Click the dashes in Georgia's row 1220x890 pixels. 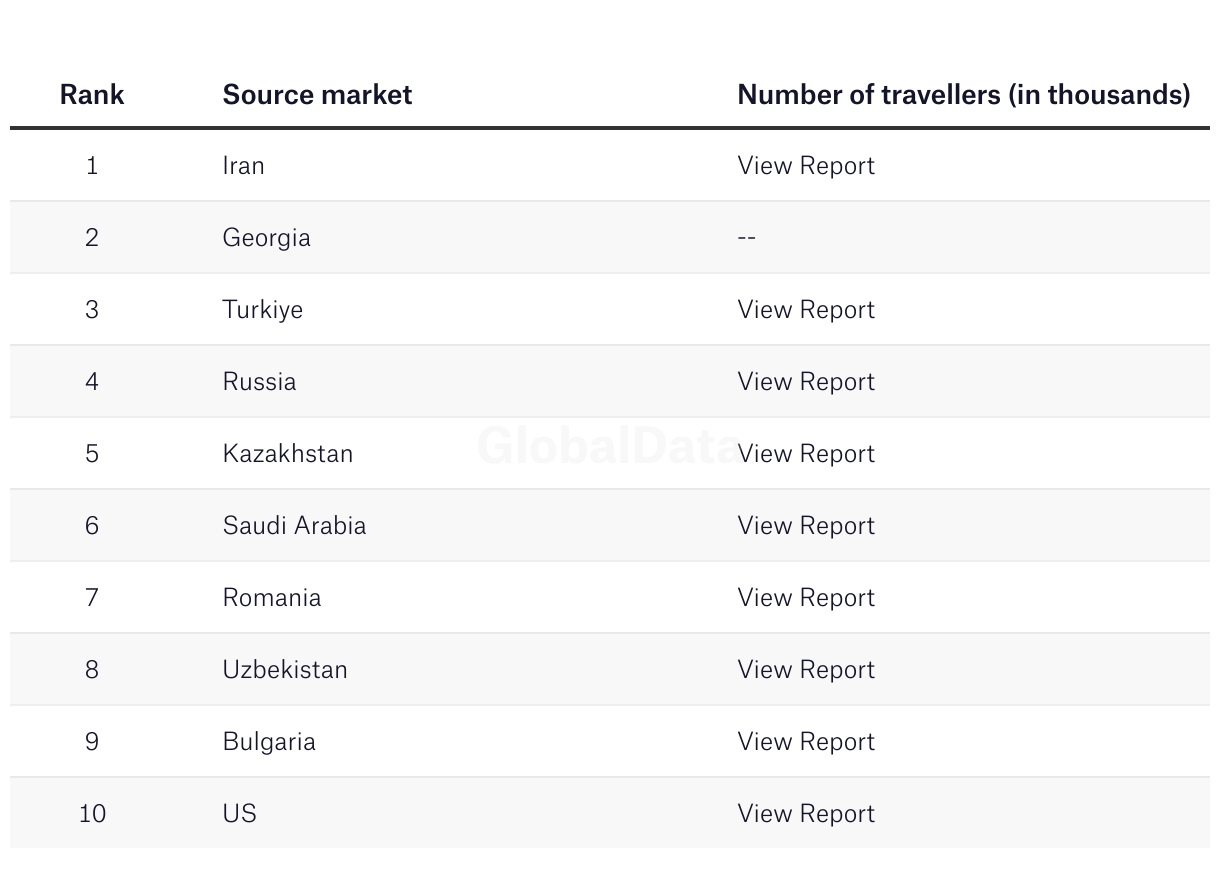747,238
